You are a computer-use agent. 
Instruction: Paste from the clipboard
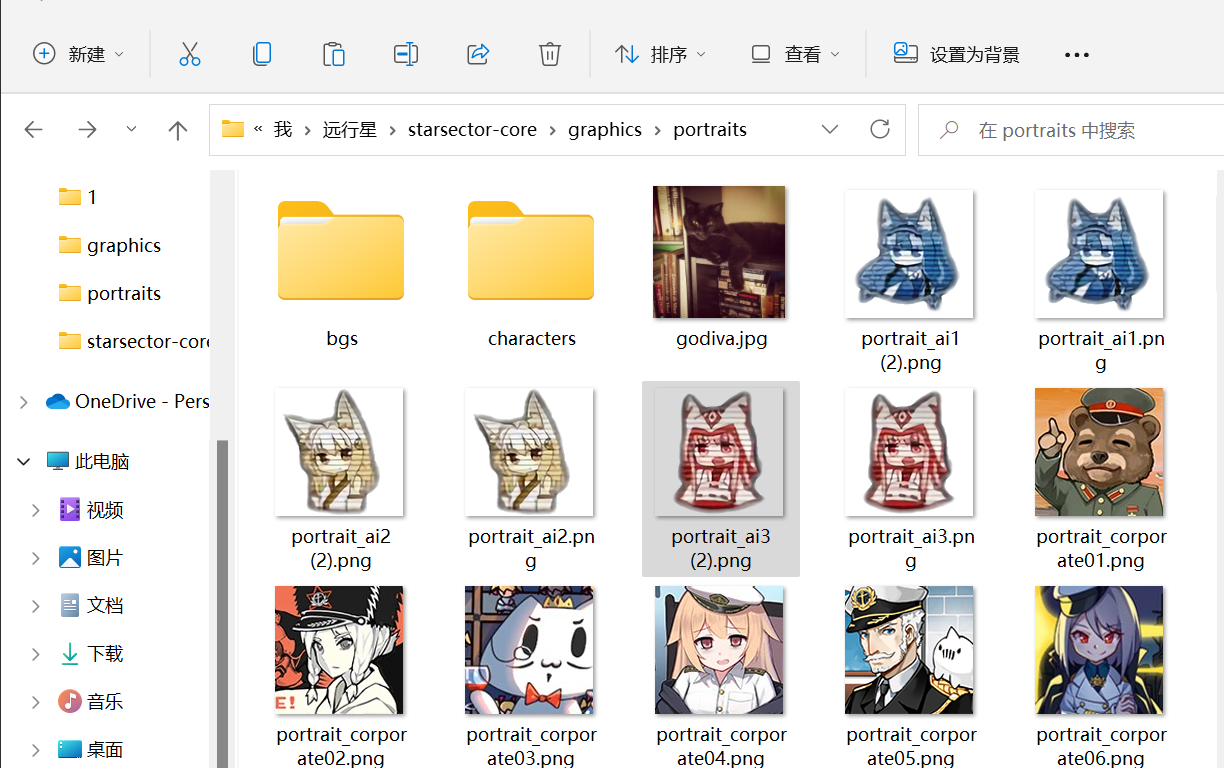coord(334,55)
